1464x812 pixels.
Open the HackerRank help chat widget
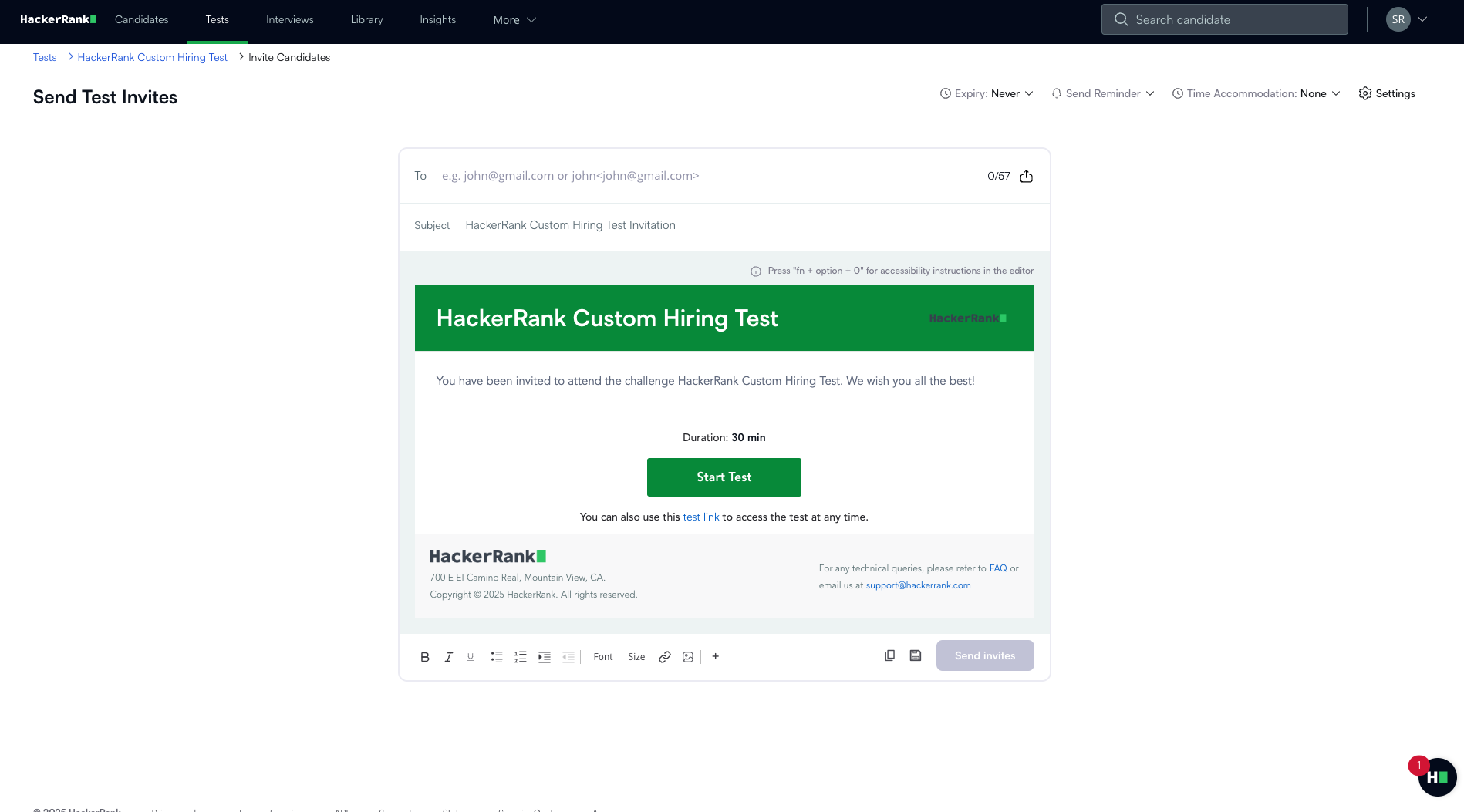1437,777
